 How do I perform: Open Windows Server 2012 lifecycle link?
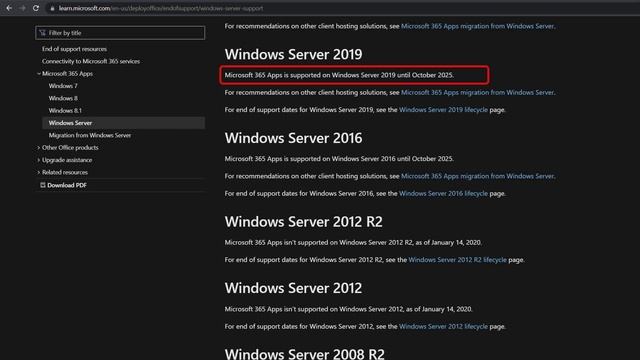(x=443, y=327)
